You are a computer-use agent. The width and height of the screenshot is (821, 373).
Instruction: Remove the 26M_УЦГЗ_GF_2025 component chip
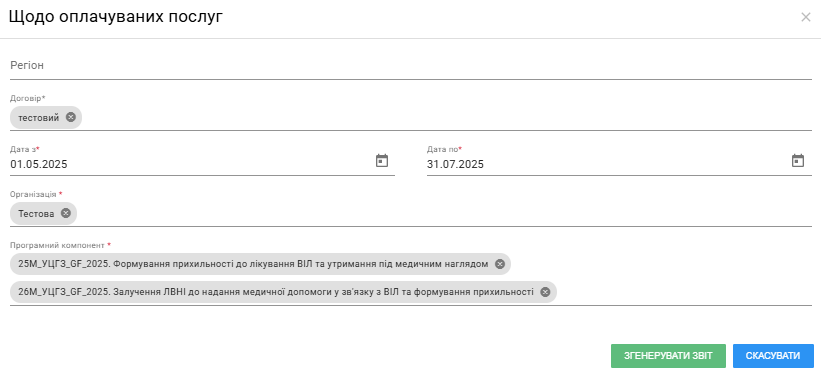545,292
